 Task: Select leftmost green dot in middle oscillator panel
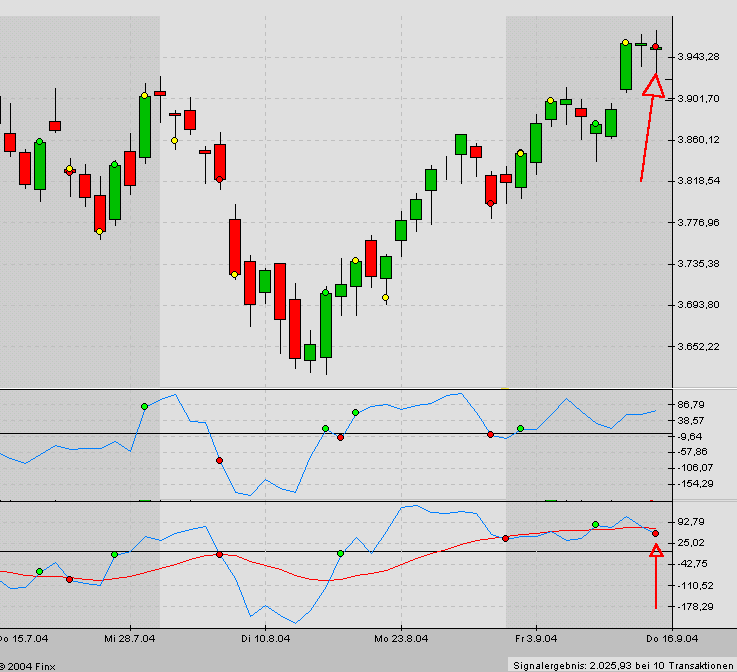coord(144,406)
